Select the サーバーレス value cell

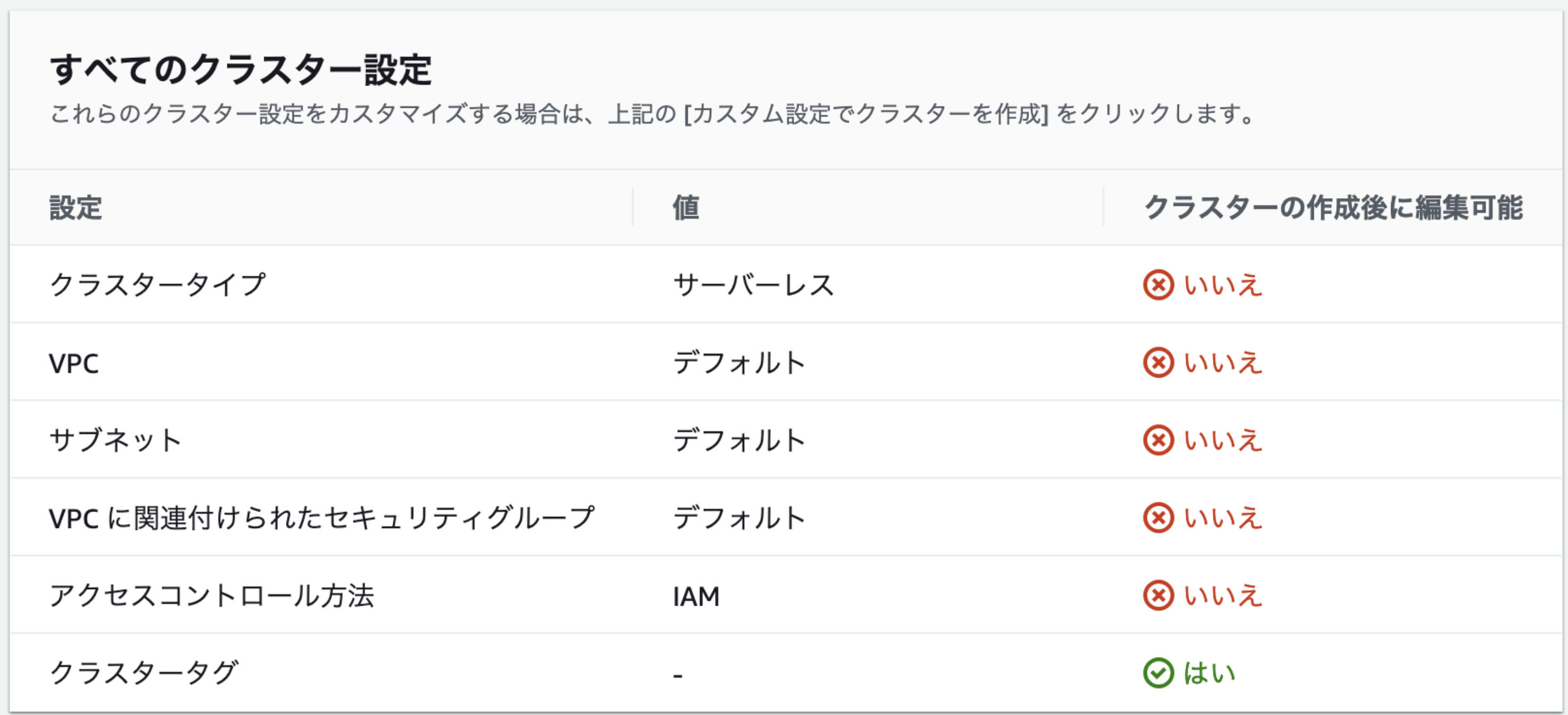tap(754, 285)
